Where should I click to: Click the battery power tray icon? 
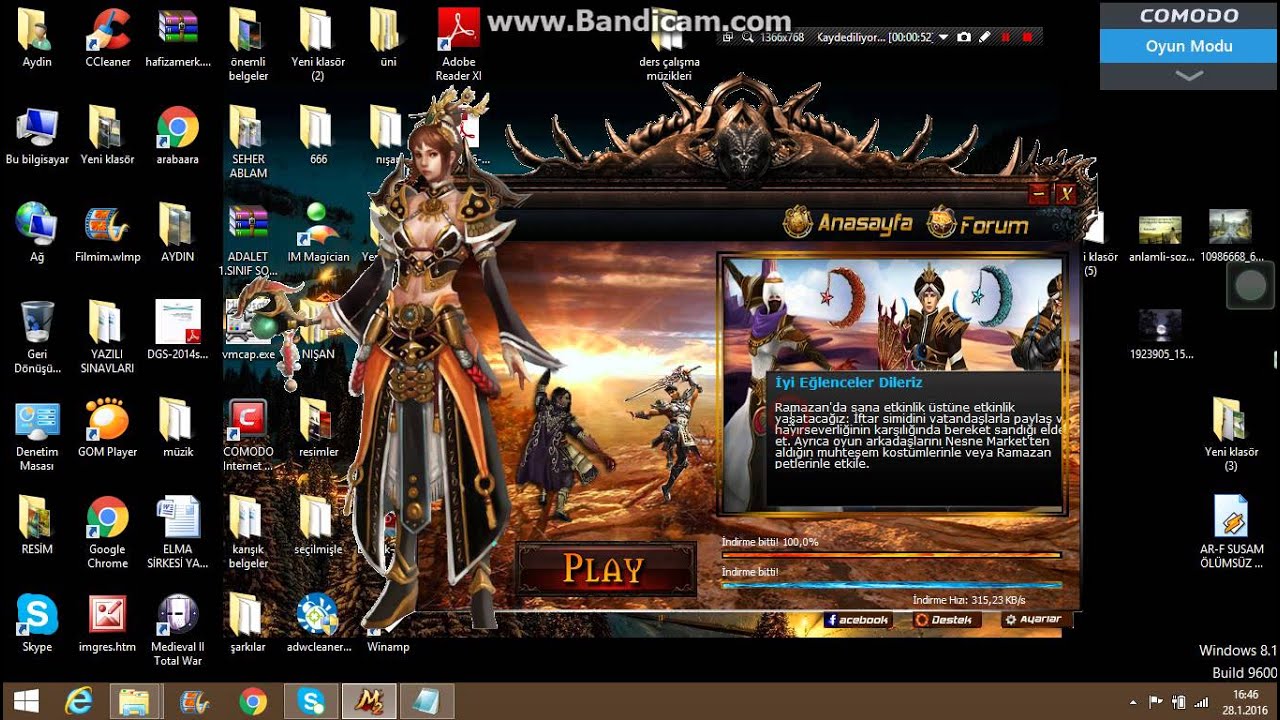coord(1179,702)
